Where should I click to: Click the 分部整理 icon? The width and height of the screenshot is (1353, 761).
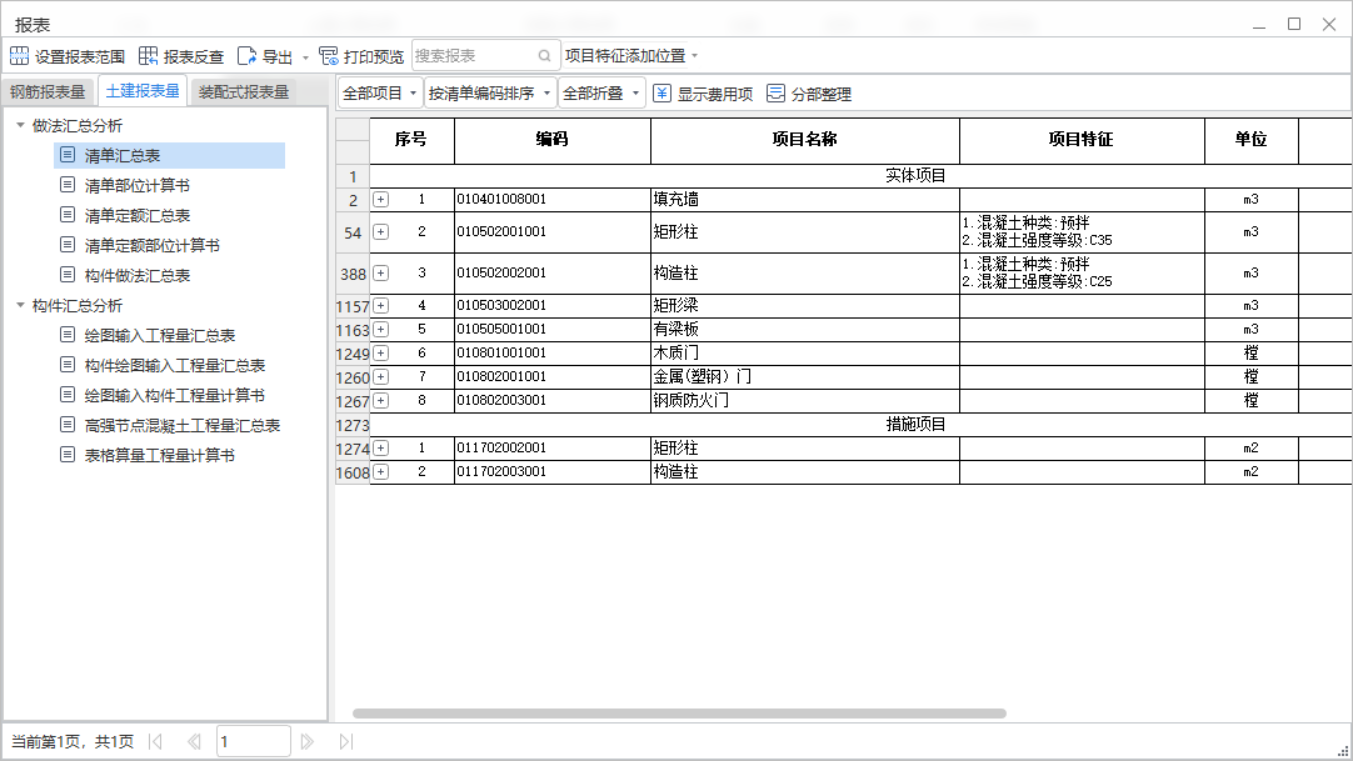click(776, 93)
